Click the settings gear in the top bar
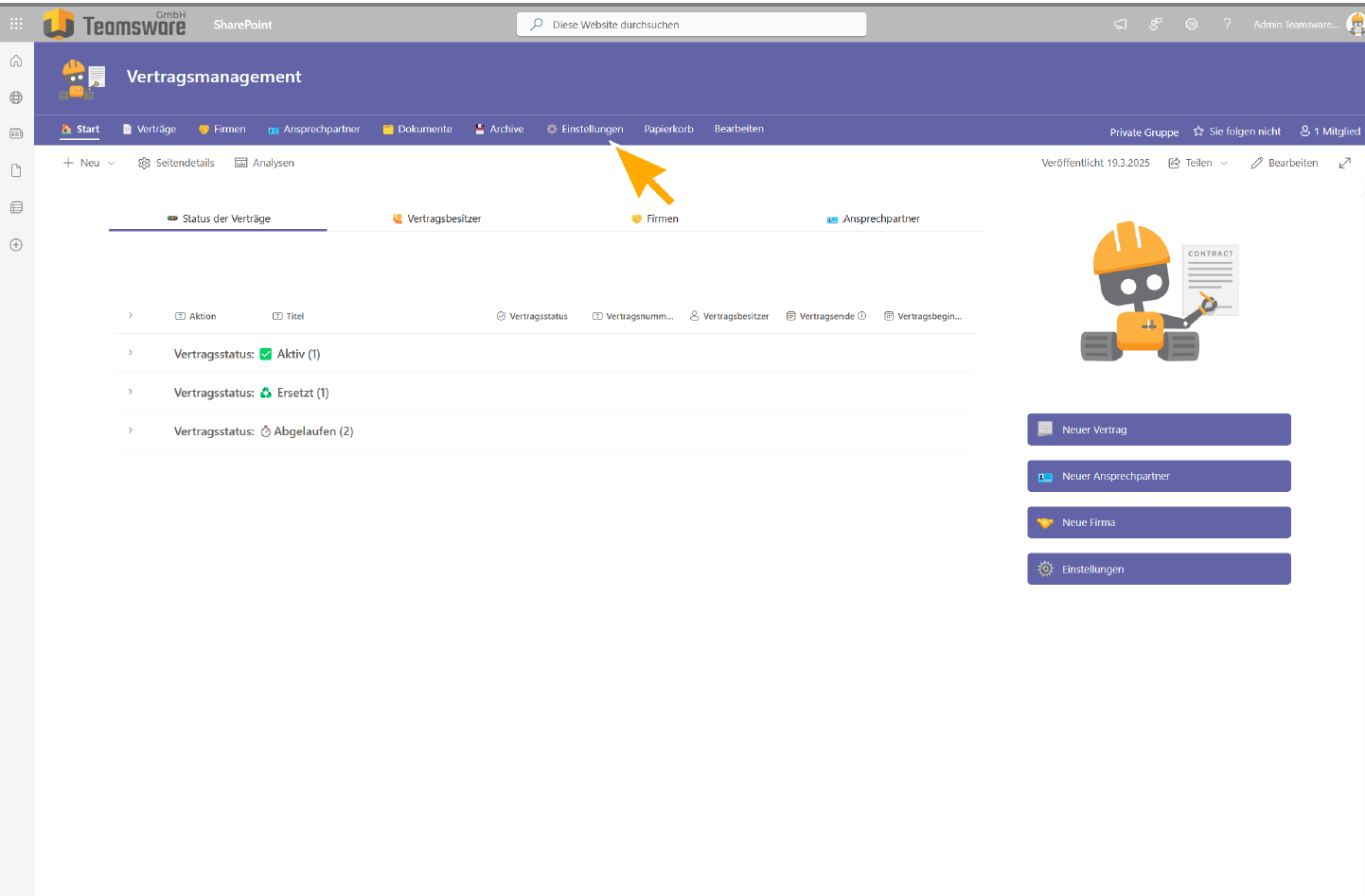This screenshot has width=1365, height=896. coord(1191,25)
